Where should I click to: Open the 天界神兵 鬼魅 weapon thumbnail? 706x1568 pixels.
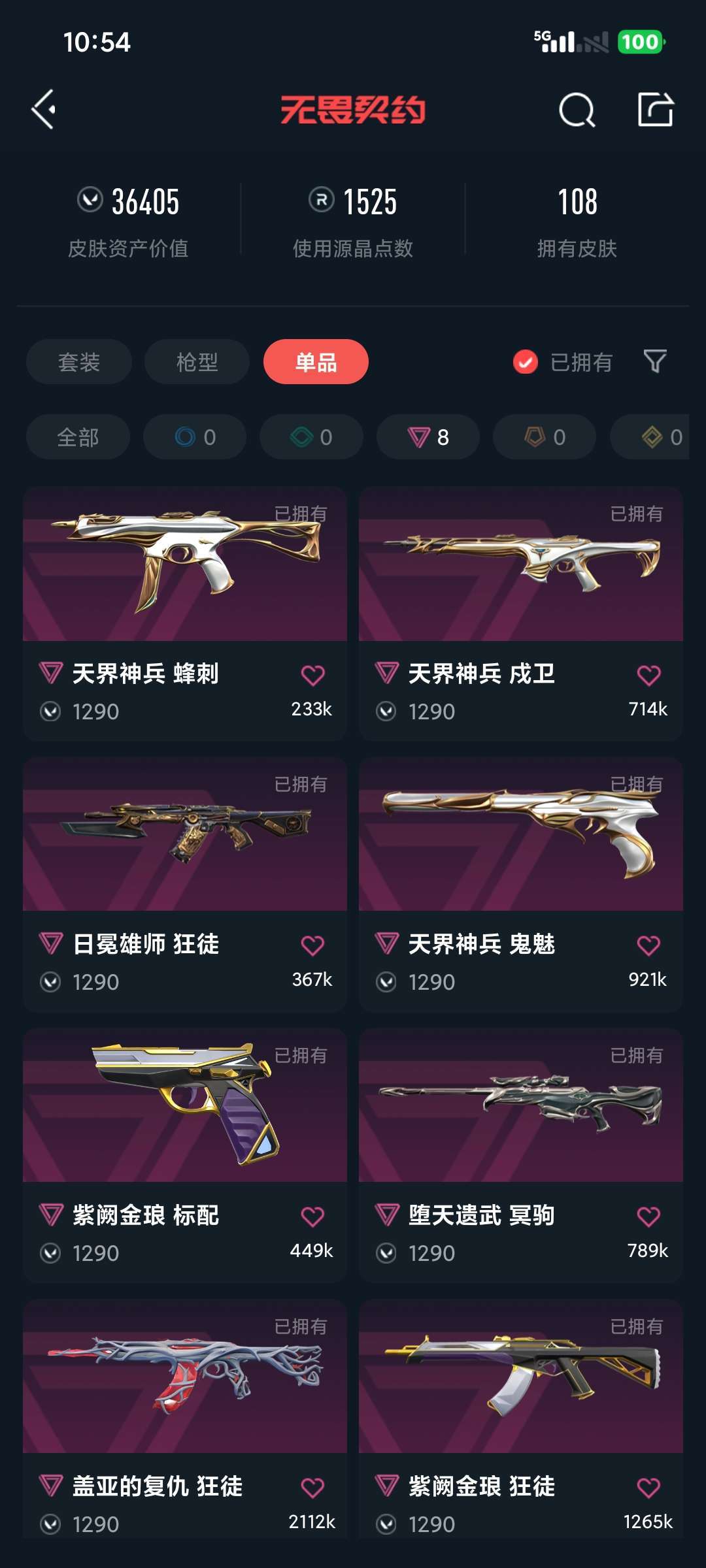point(521,834)
